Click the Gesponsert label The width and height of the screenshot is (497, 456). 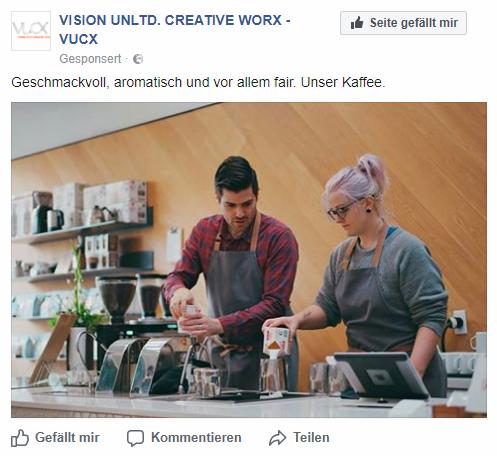(x=90, y=59)
